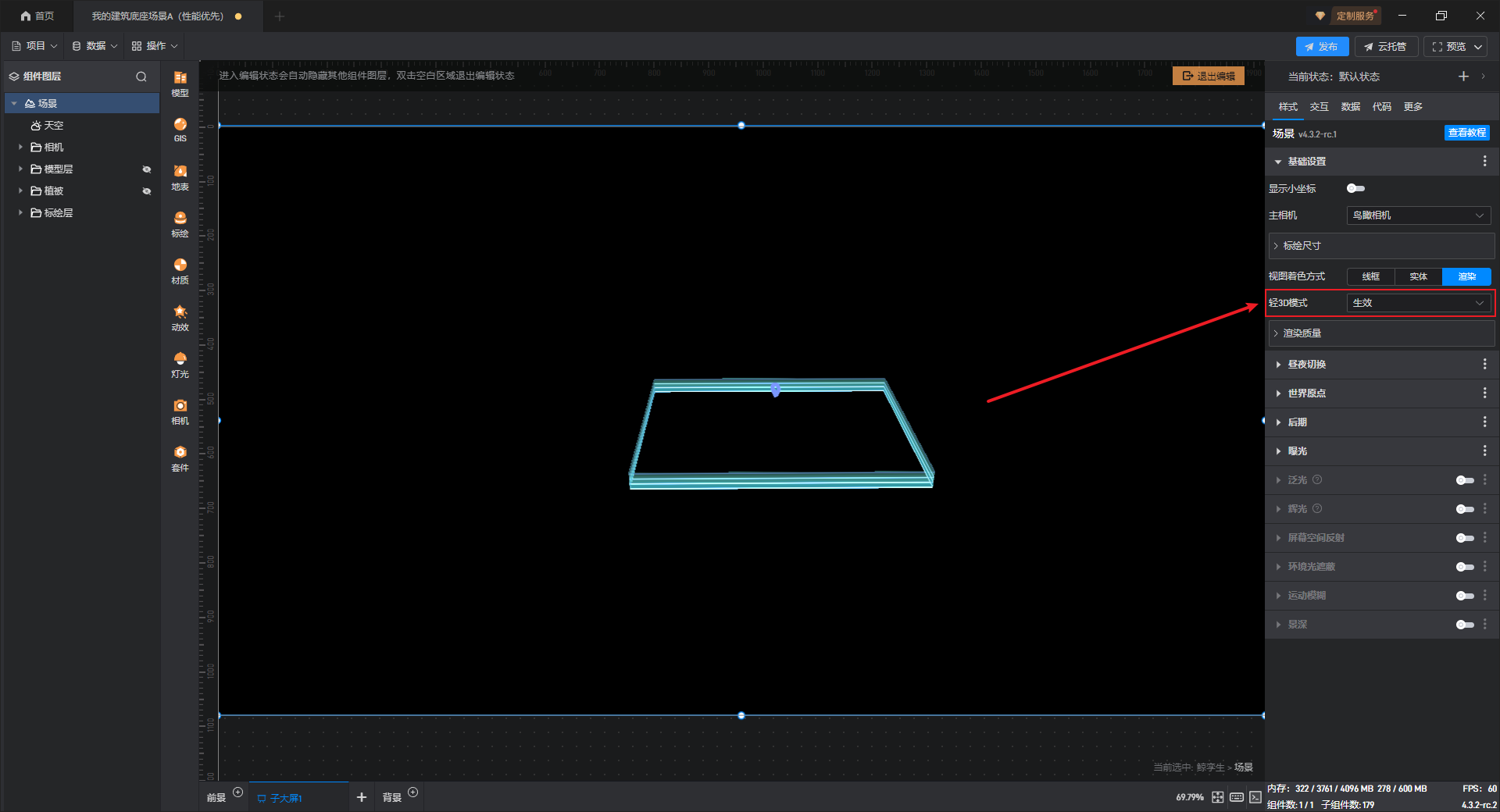
Task: Open more options for 曝光
Action: pyautogui.click(x=1484, y=451)
